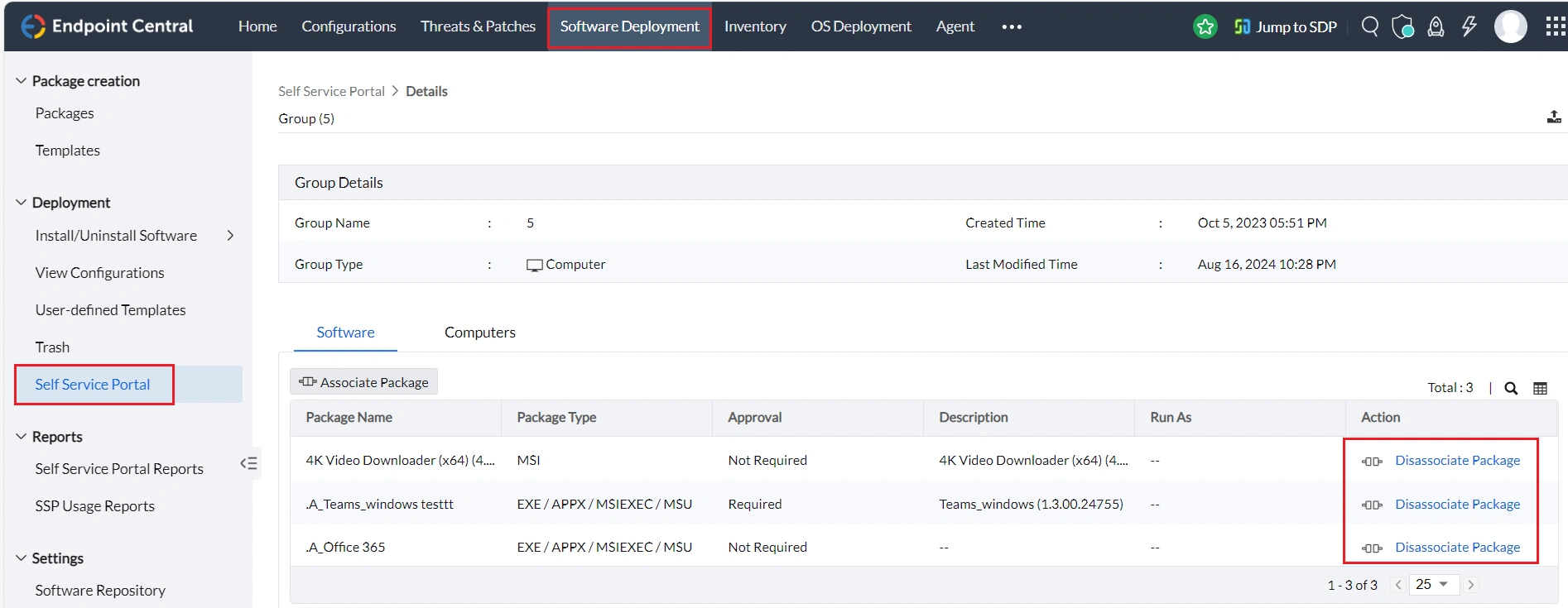Click the Associate Package button
Image resolution: width=1568 pixels, height=608 pixels.
coord(364,382)
